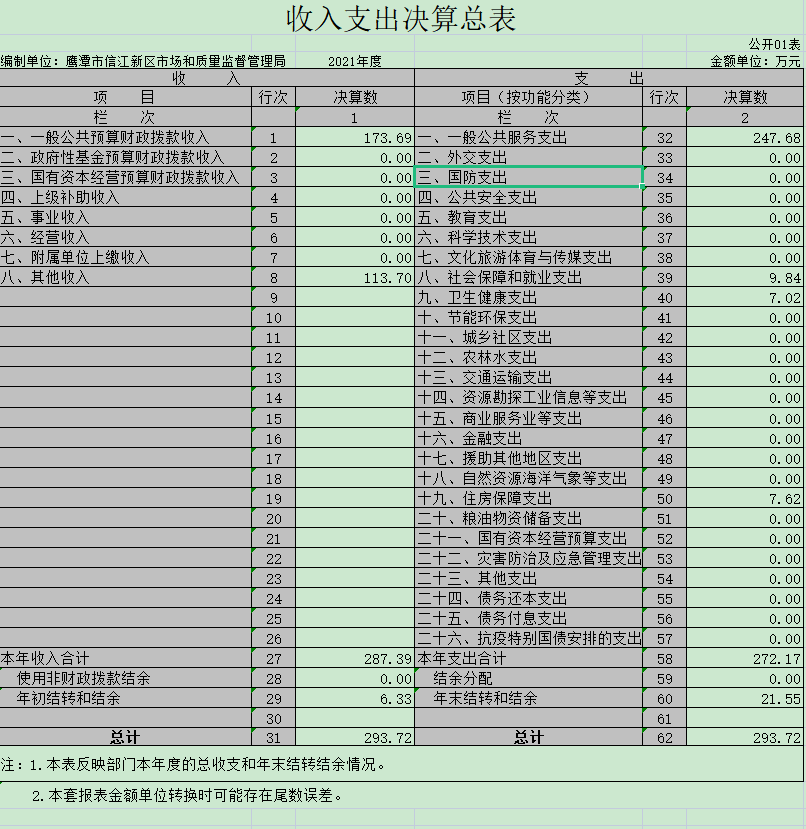Select cell 九、卫生健康支出
806x829 pixels.
(x=528, y=298)
